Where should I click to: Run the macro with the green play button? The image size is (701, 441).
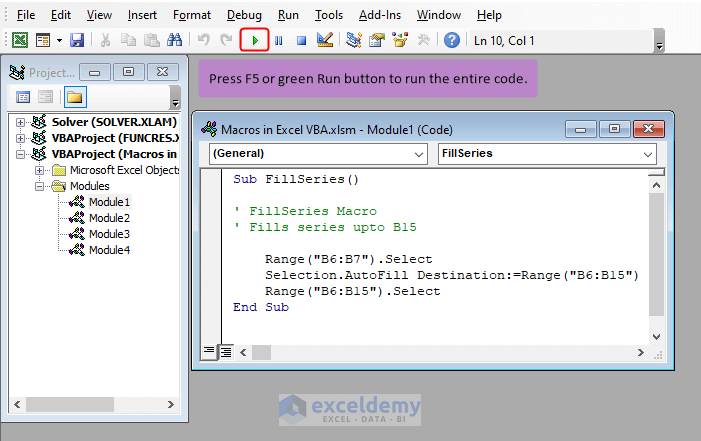(x=255, y=41)
